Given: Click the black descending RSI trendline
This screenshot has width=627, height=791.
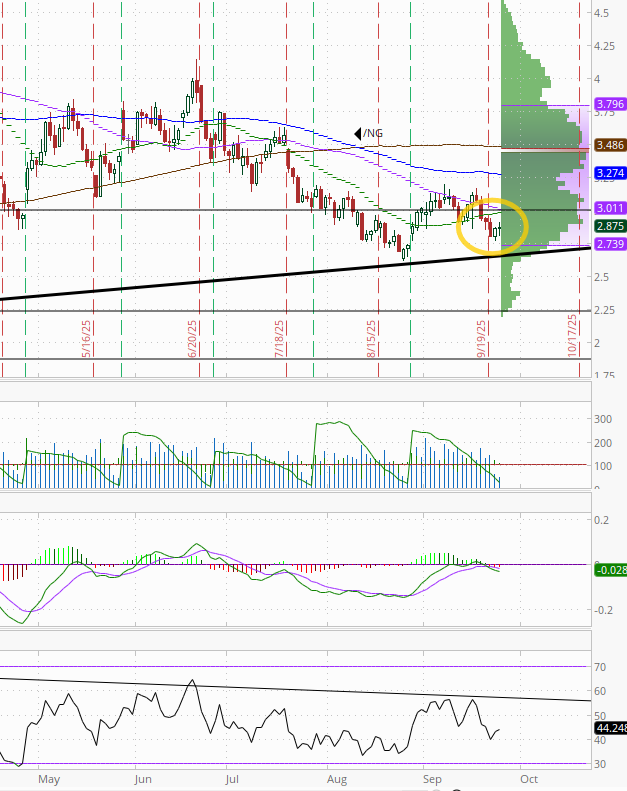Looking at the screenshot, I should coord(295,689).
